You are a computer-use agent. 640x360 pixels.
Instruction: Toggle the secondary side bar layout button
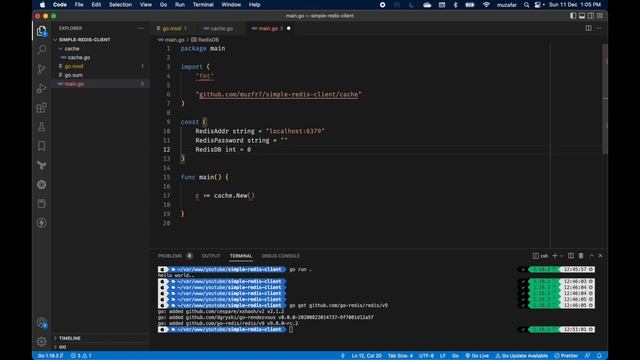591,16
